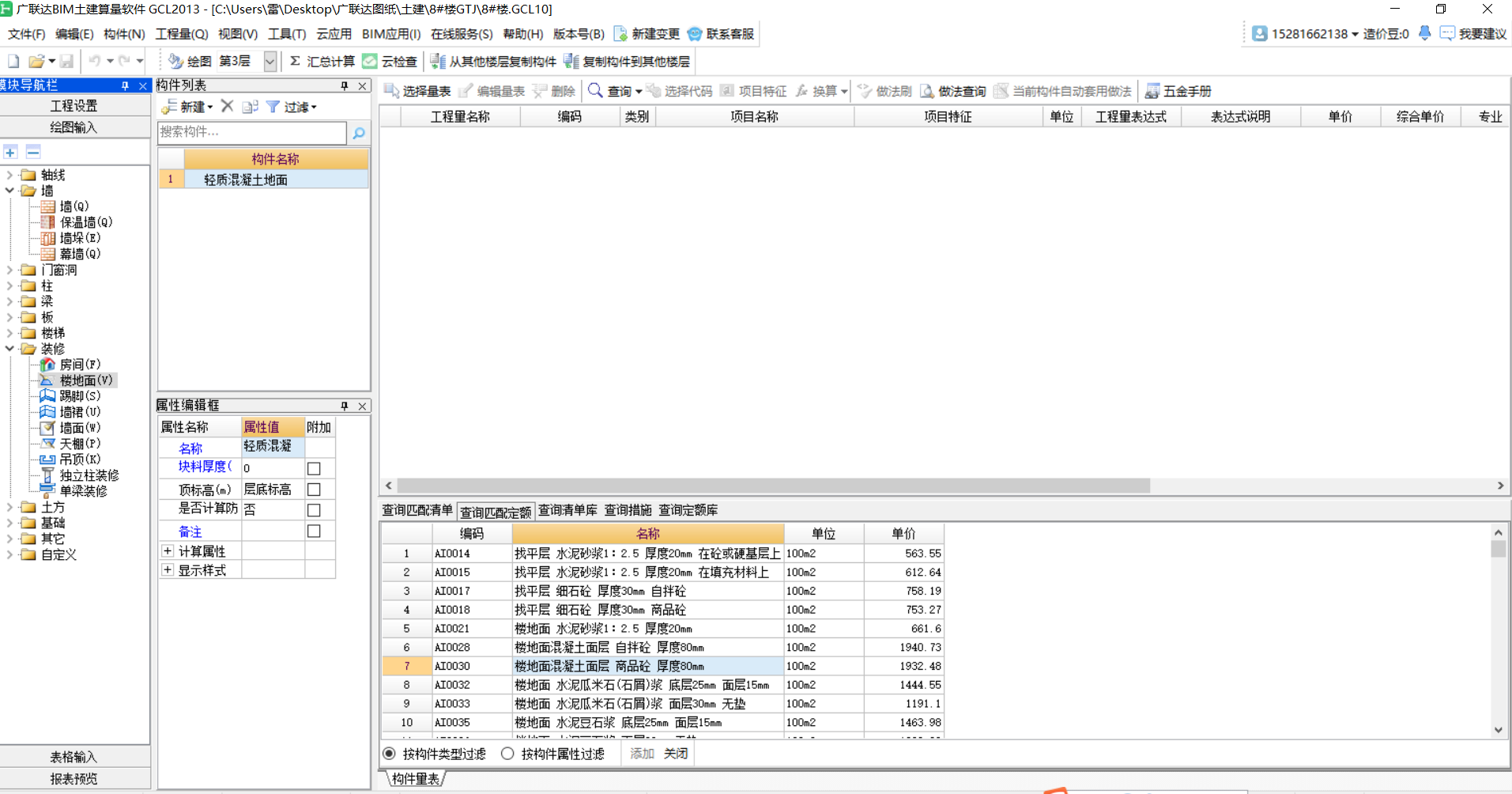This screenshot has width=1512, height=794.
Task: Click 选择量表 toolbar item
Action: click(417, 91)
